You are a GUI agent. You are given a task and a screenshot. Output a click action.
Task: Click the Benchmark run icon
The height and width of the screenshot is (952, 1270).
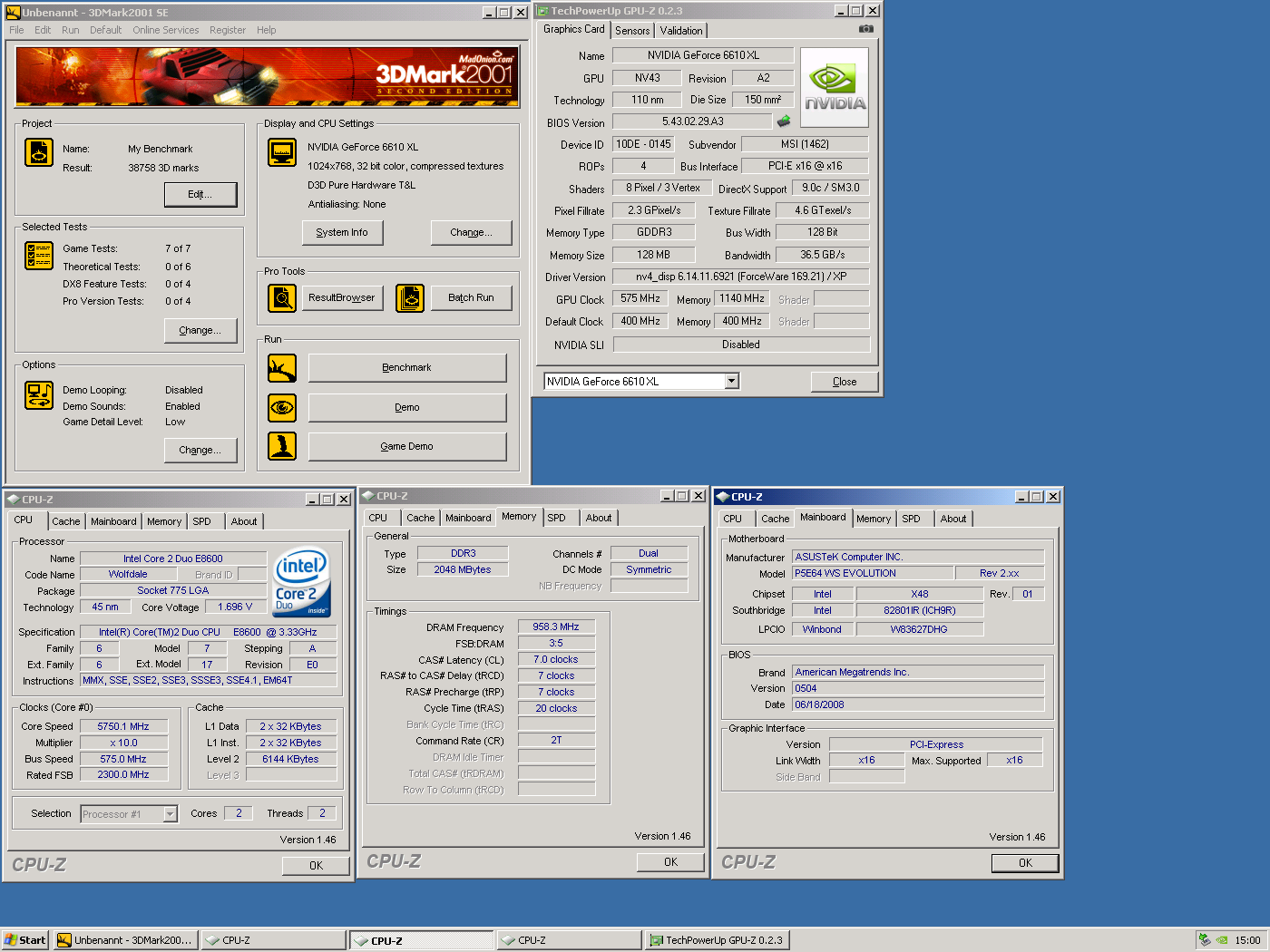282,368
